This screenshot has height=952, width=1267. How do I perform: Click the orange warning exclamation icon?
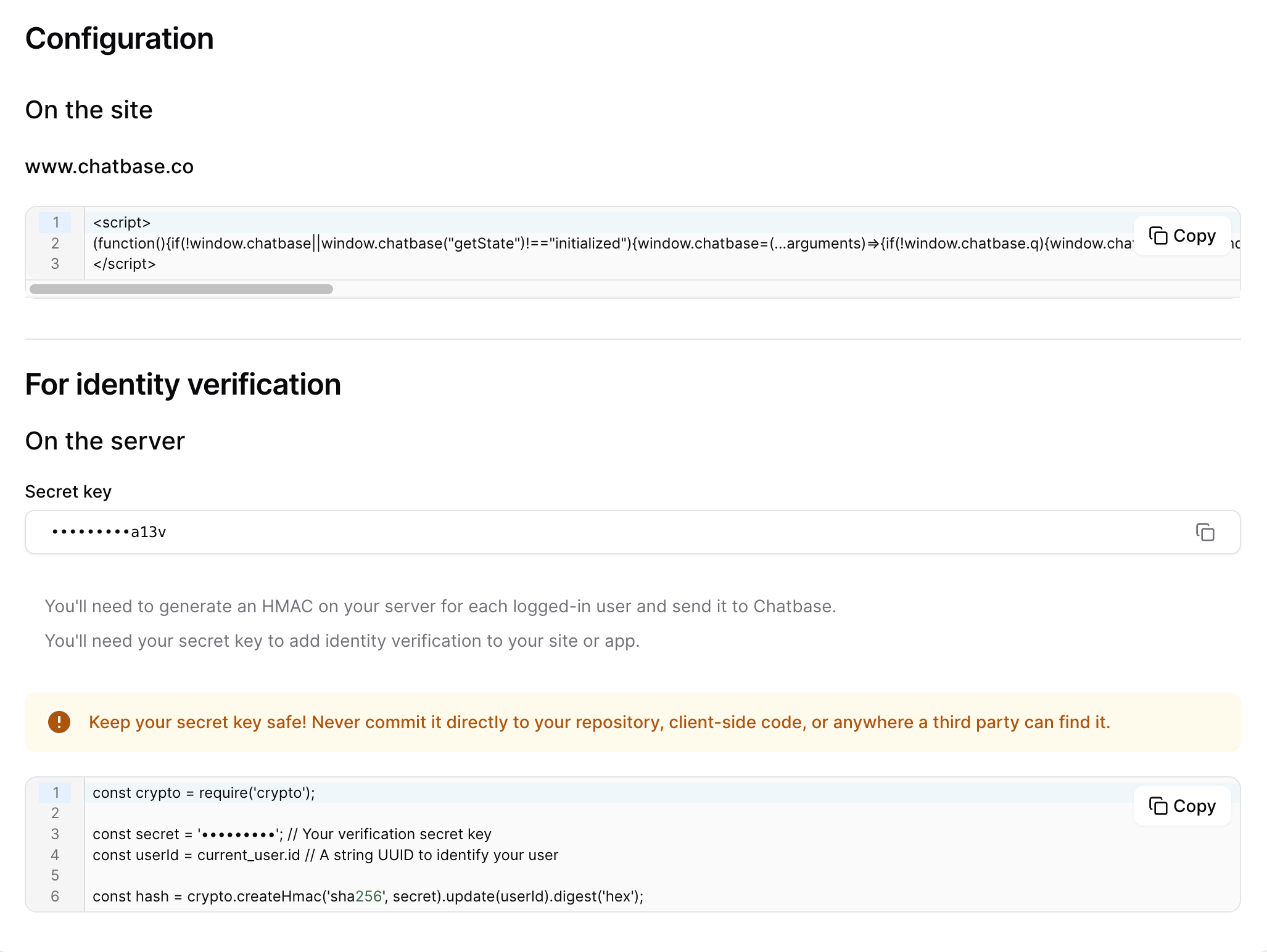[59, 722]
